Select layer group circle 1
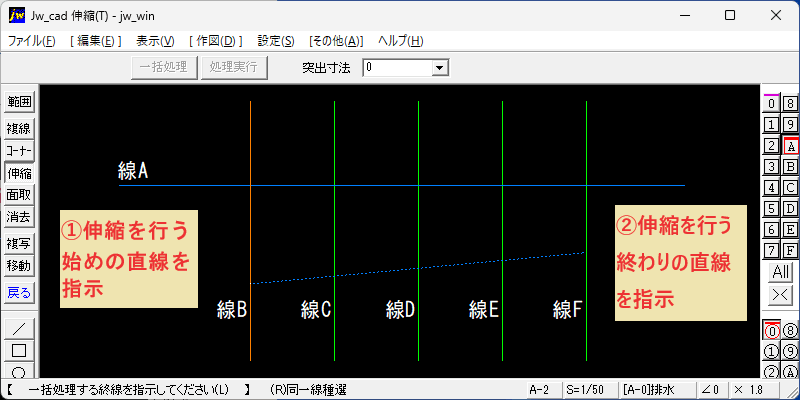800x400 pixels. (x=771, y=352)
